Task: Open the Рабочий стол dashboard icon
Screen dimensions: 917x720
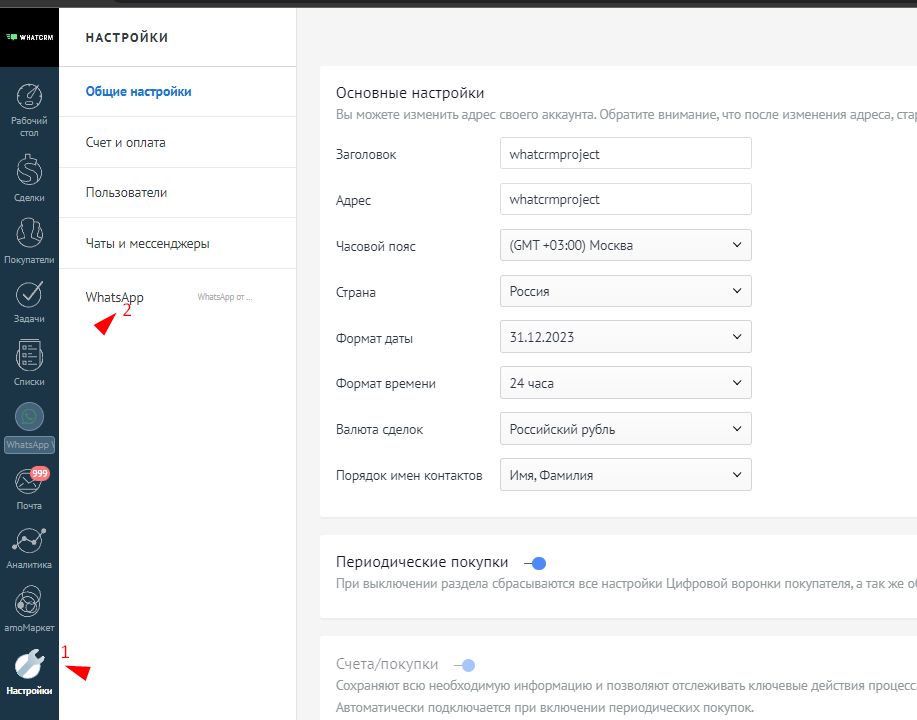Action: (29, 98)
